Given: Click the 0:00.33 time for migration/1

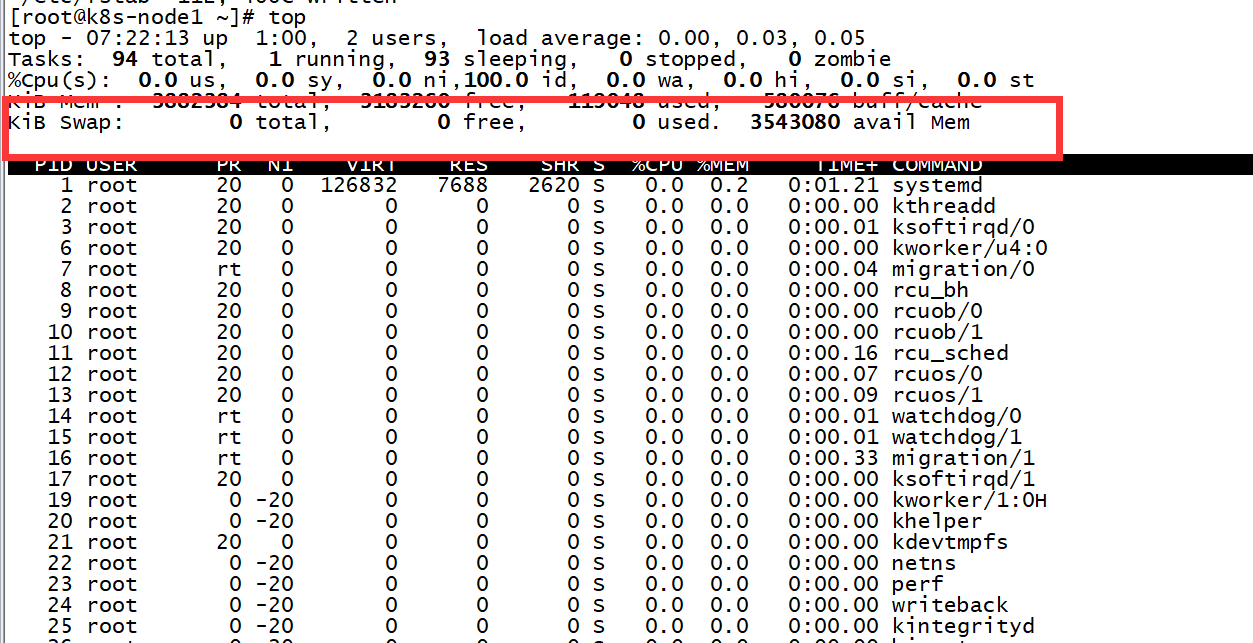Looking at the screenshot, I should (x=834, y=458).
